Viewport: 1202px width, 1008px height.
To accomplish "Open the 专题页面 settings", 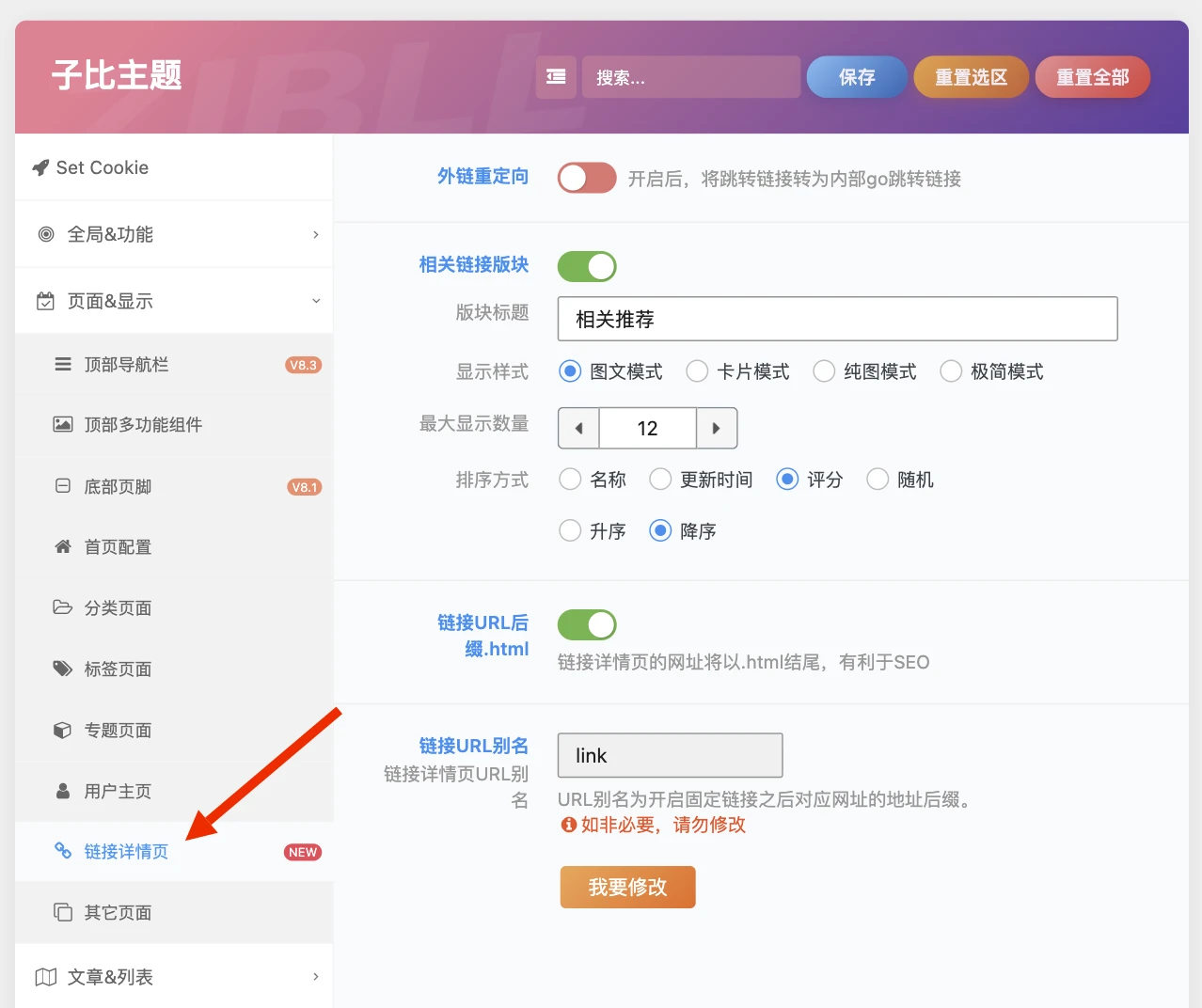I will click(x=174, y=730).
